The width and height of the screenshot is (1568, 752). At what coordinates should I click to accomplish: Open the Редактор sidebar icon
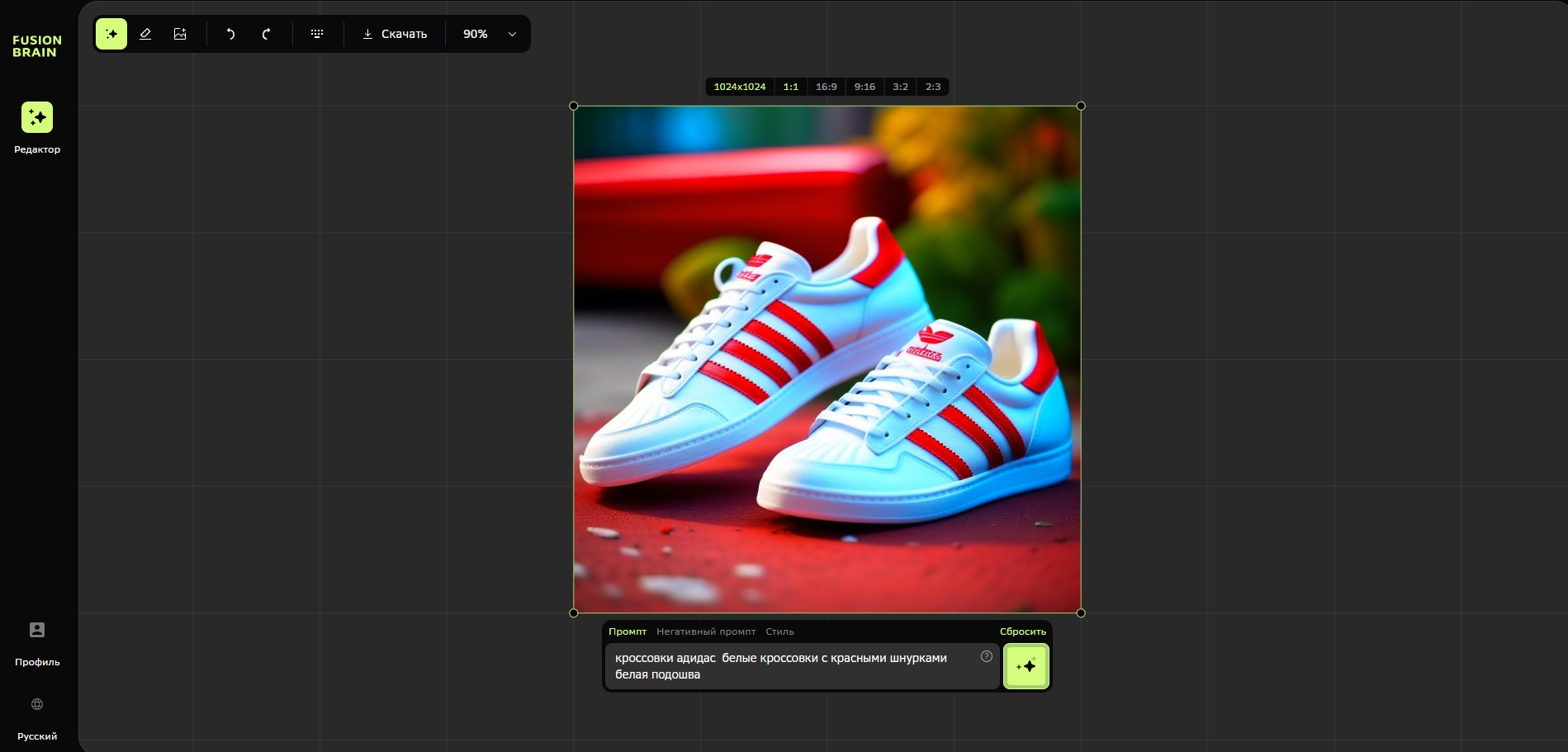[37, 118]
